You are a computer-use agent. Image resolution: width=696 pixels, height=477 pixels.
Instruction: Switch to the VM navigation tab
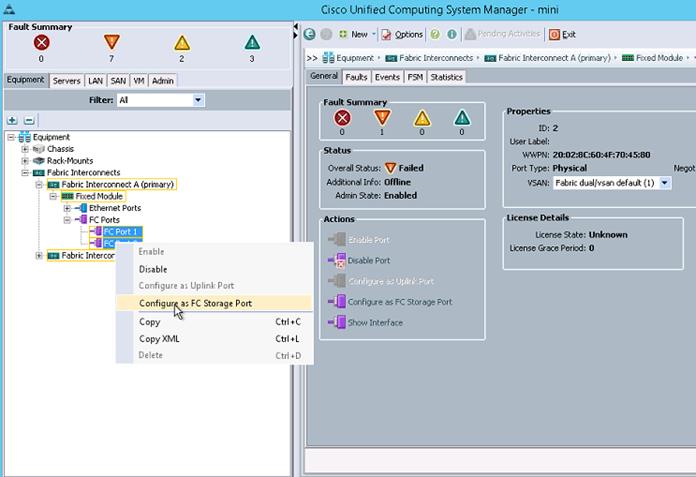(139, 80)
